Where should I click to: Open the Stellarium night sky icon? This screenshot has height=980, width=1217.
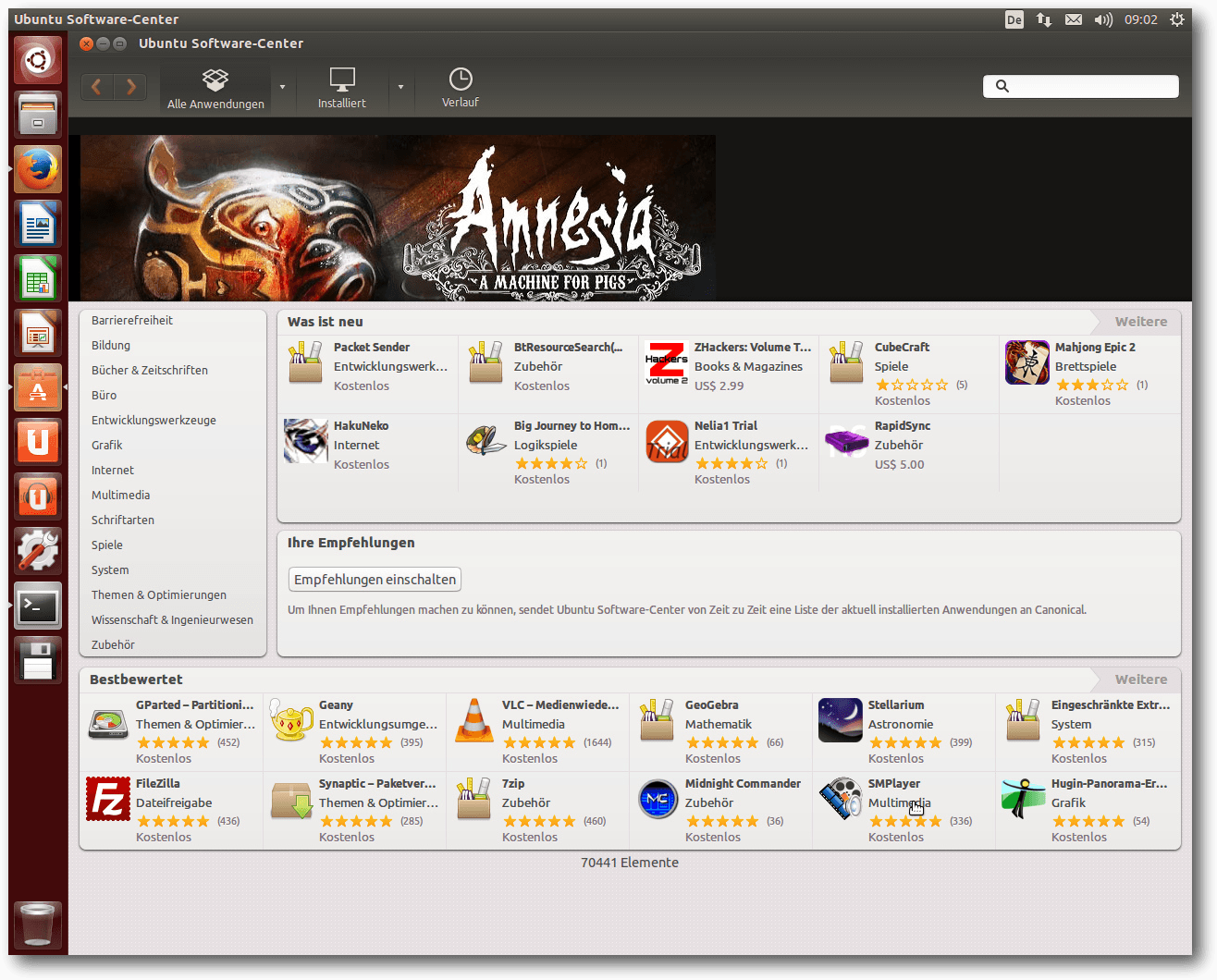(841, 720)
